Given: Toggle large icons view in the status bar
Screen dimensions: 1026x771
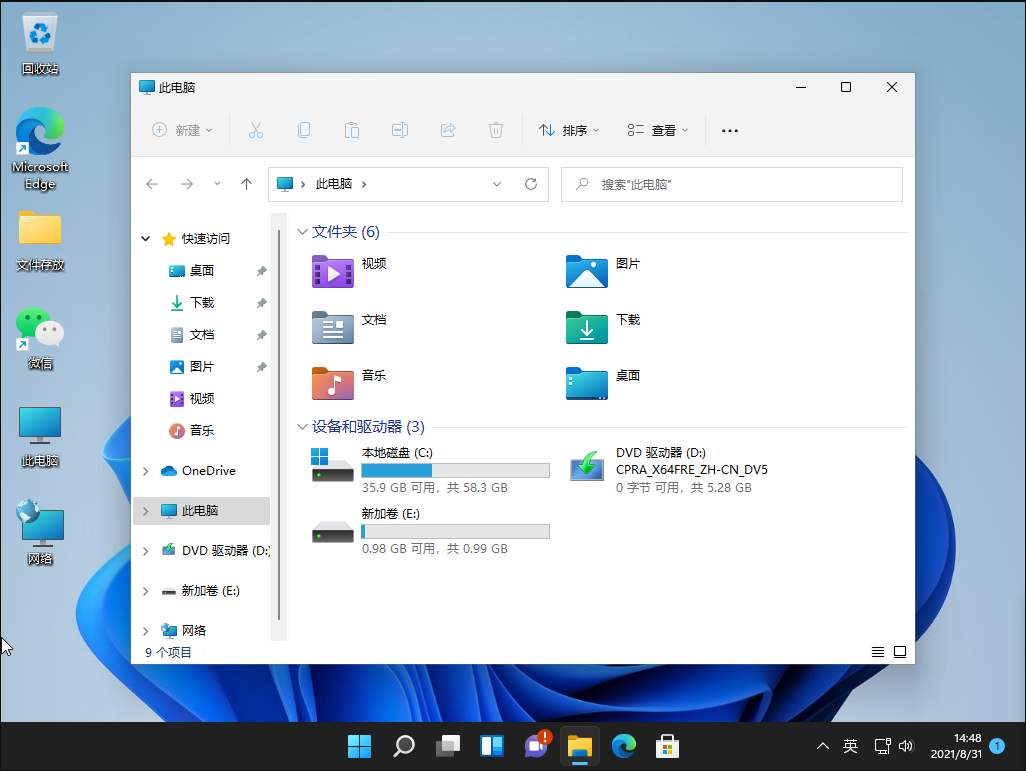Looking at the screenshot, I should [899, 651].
